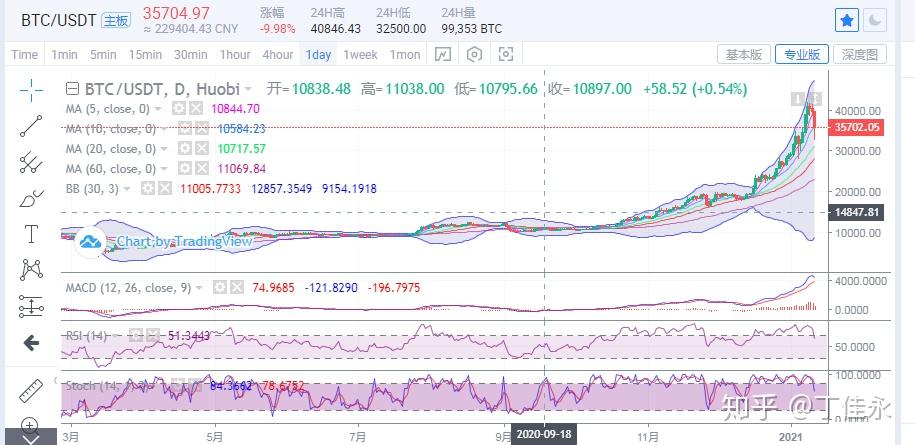Collapse the indicator legend via minus box
The width and height of the screenshot is (915, 445).
(x=72, y=89)
